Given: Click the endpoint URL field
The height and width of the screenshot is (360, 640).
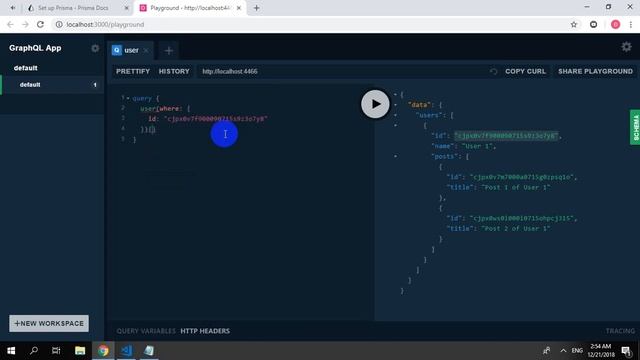Looking at the screenshot, I should pyautogui.click(x=342, y=71).
